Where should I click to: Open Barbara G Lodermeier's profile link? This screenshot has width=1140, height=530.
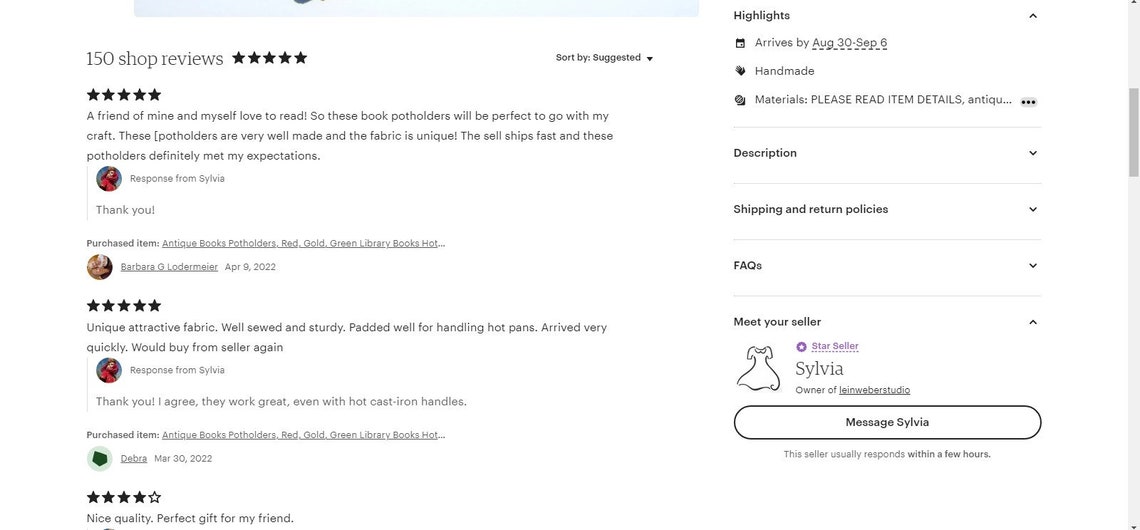(169, 267)
